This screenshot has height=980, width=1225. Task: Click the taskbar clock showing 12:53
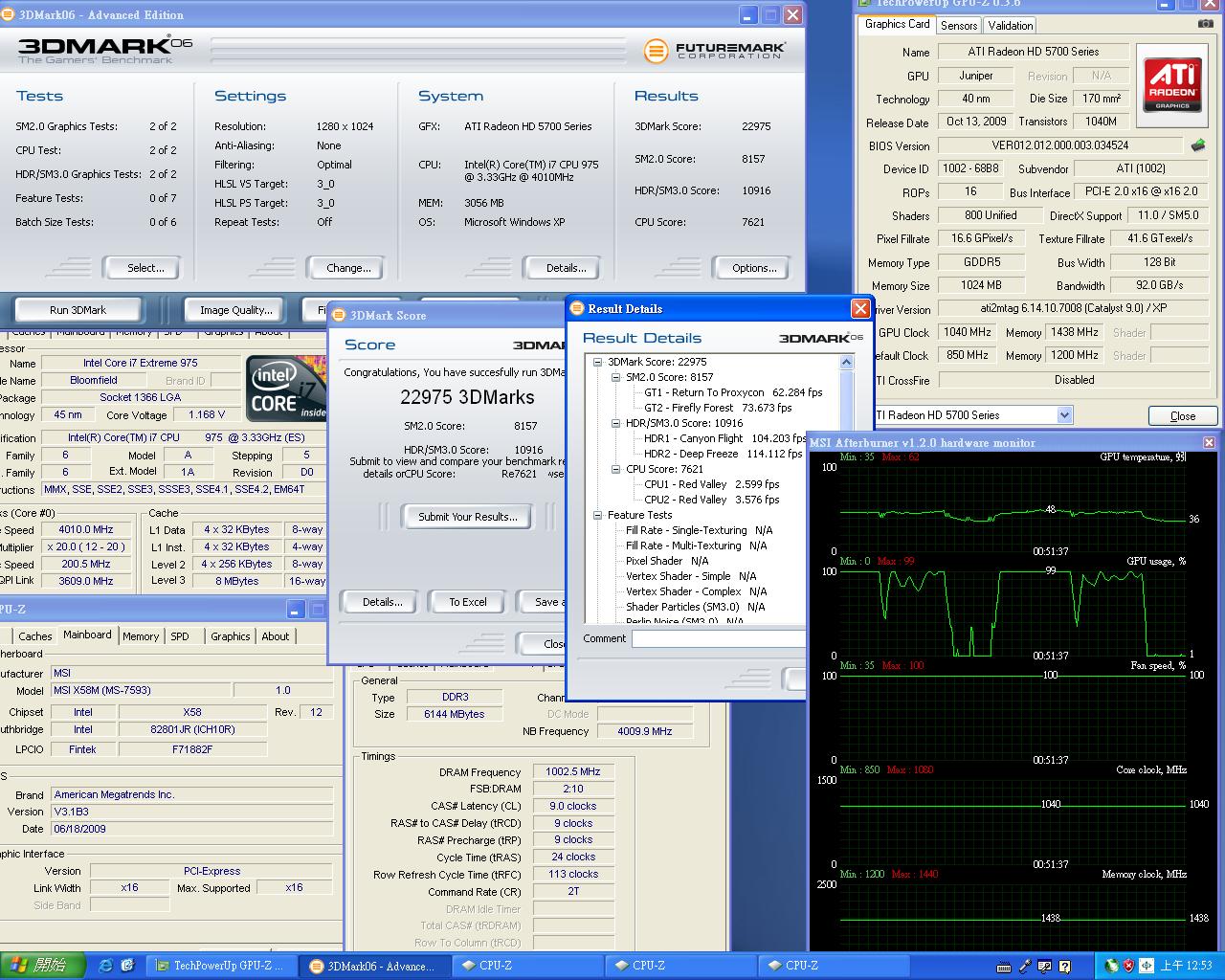(1186, 966)
